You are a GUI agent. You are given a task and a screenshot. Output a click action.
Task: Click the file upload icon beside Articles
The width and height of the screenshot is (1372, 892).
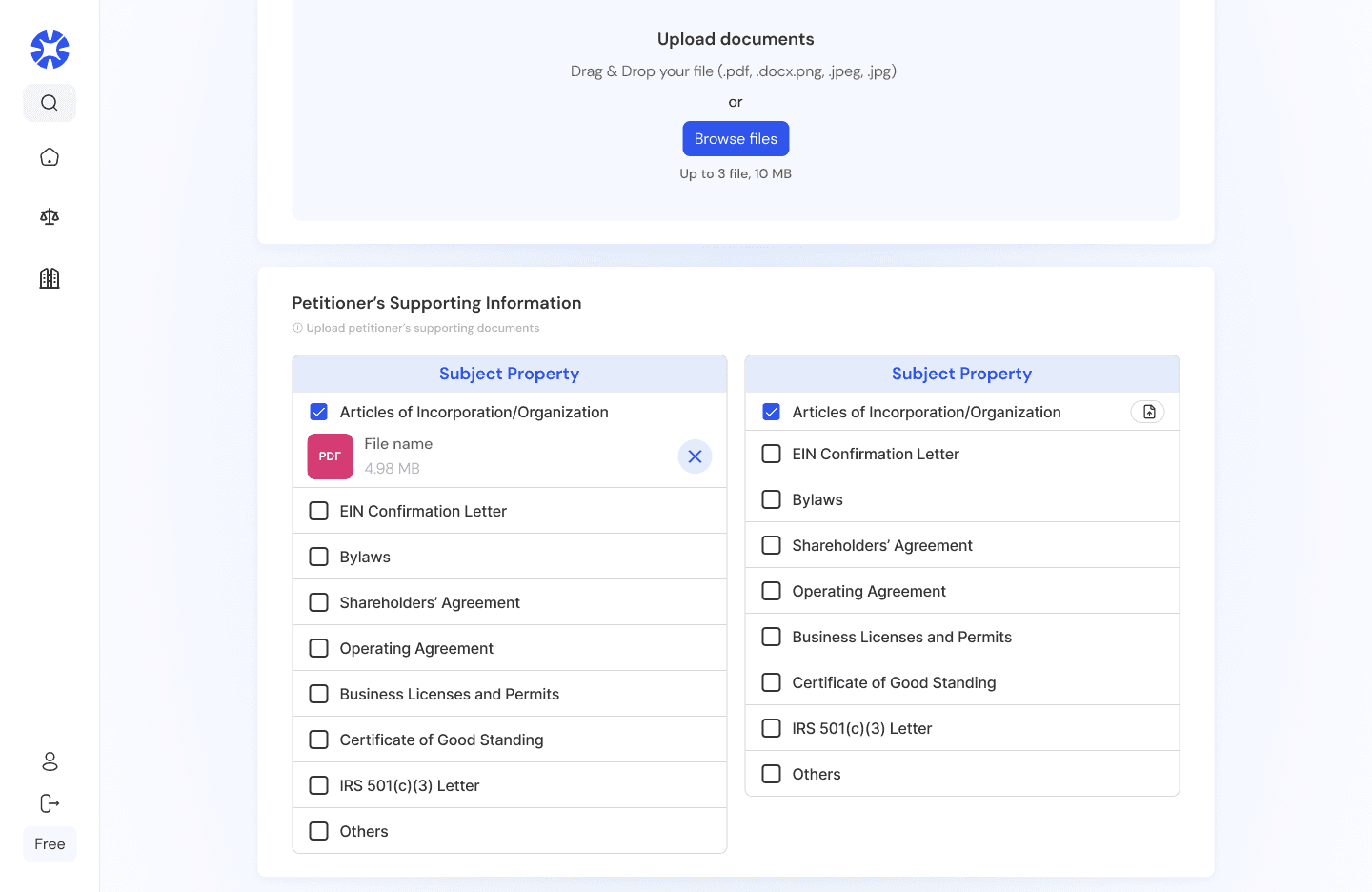[x=1148, y=412]
